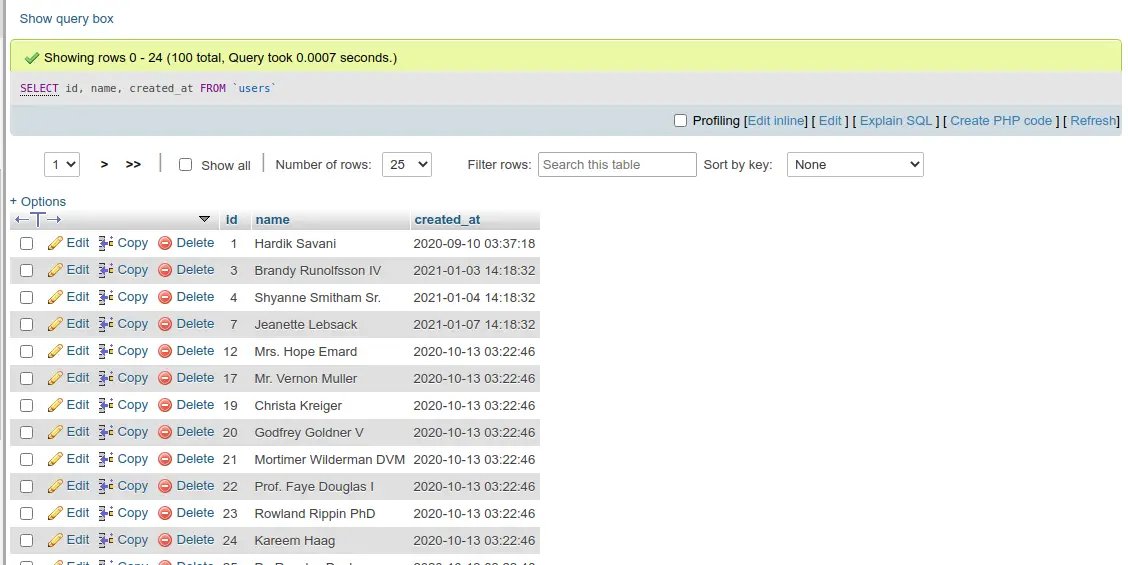Screen dimensions: 1128x565
Task: Open the page number selector dropdown
Action: pos(62,165)
